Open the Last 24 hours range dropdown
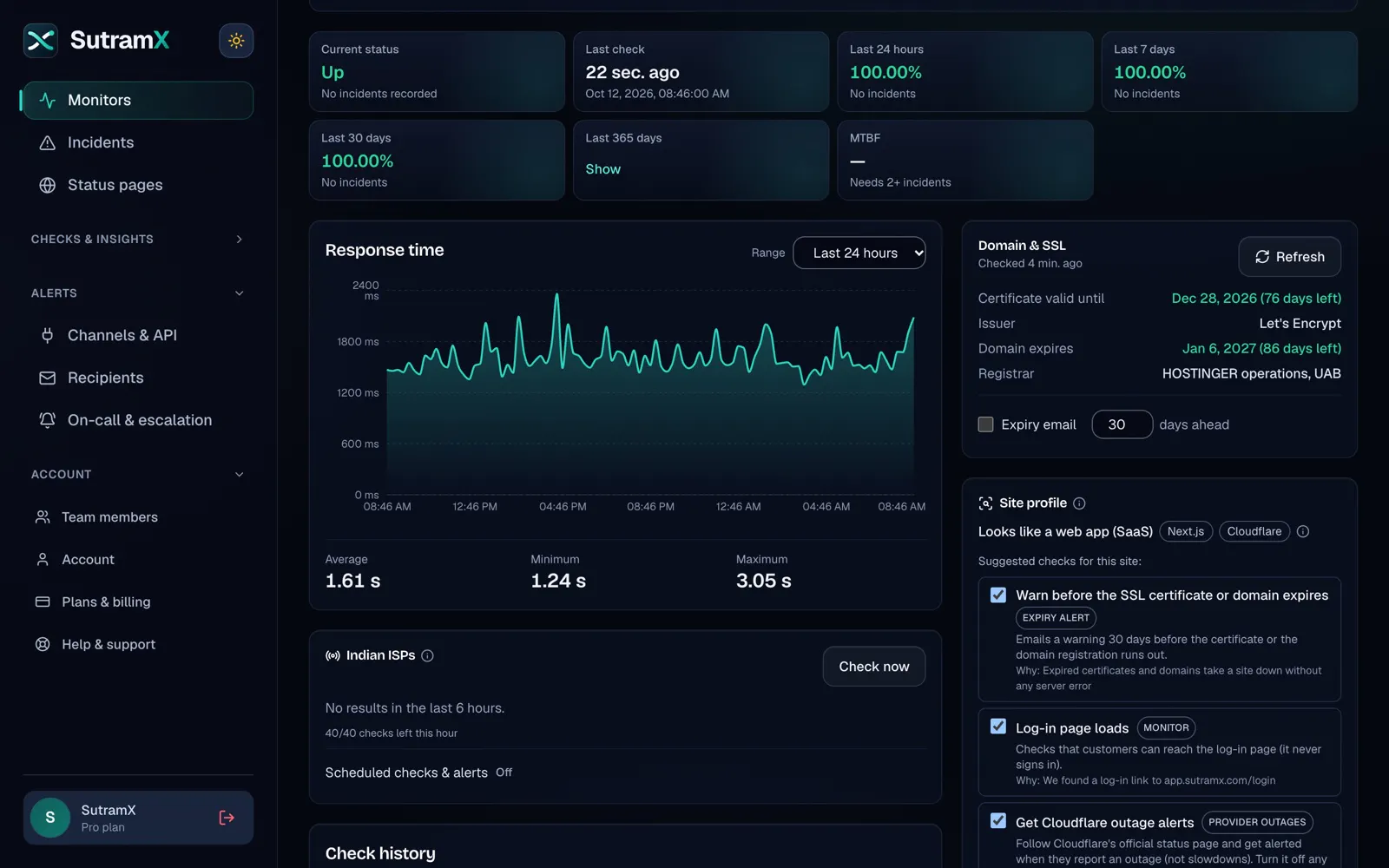 coord(859,253)
